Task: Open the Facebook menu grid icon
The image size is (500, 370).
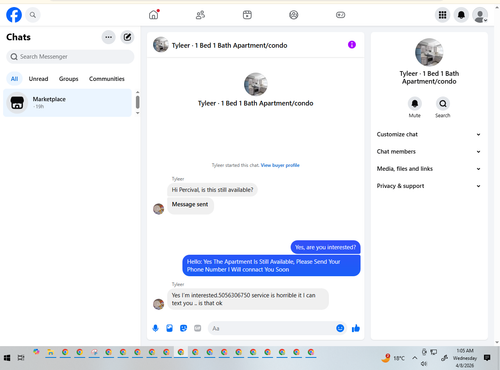Action: coord(442,15)
